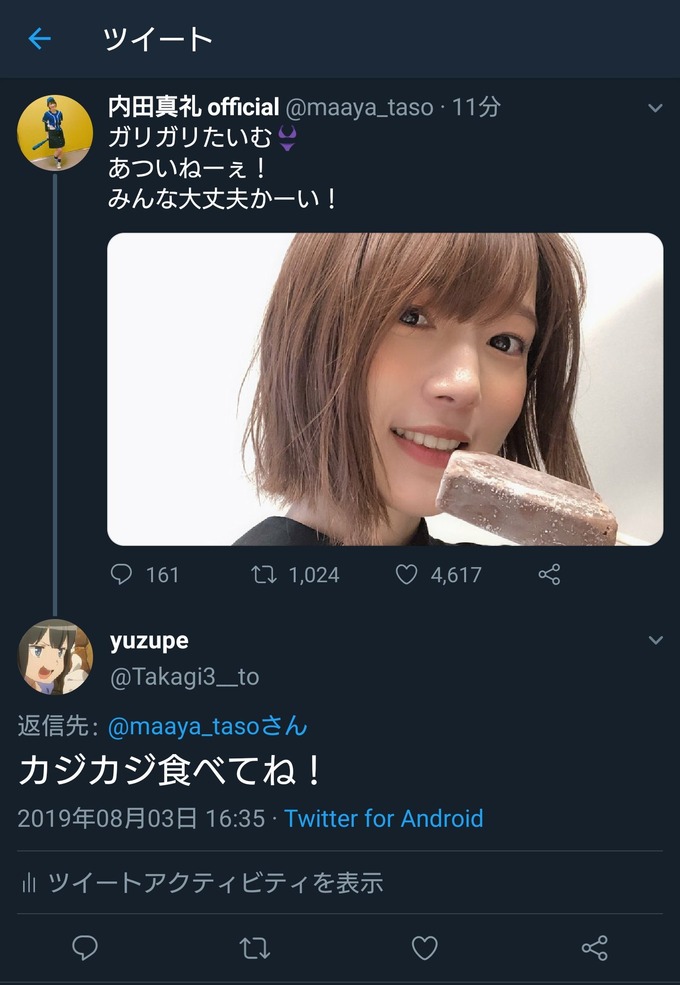Expand options menu on yuzupe's reply
Image resolution: width=680 pixels, height=985 pixels.
point(655,639)
